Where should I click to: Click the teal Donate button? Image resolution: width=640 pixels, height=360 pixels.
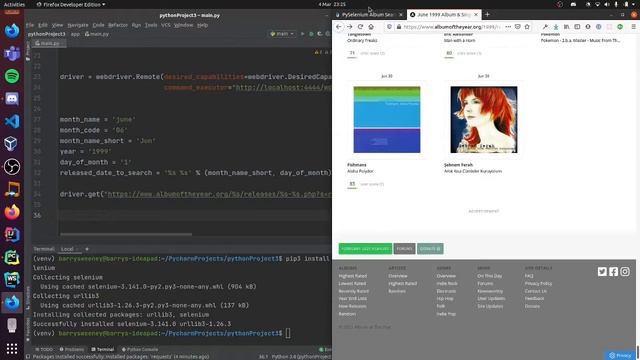[430, 249]
